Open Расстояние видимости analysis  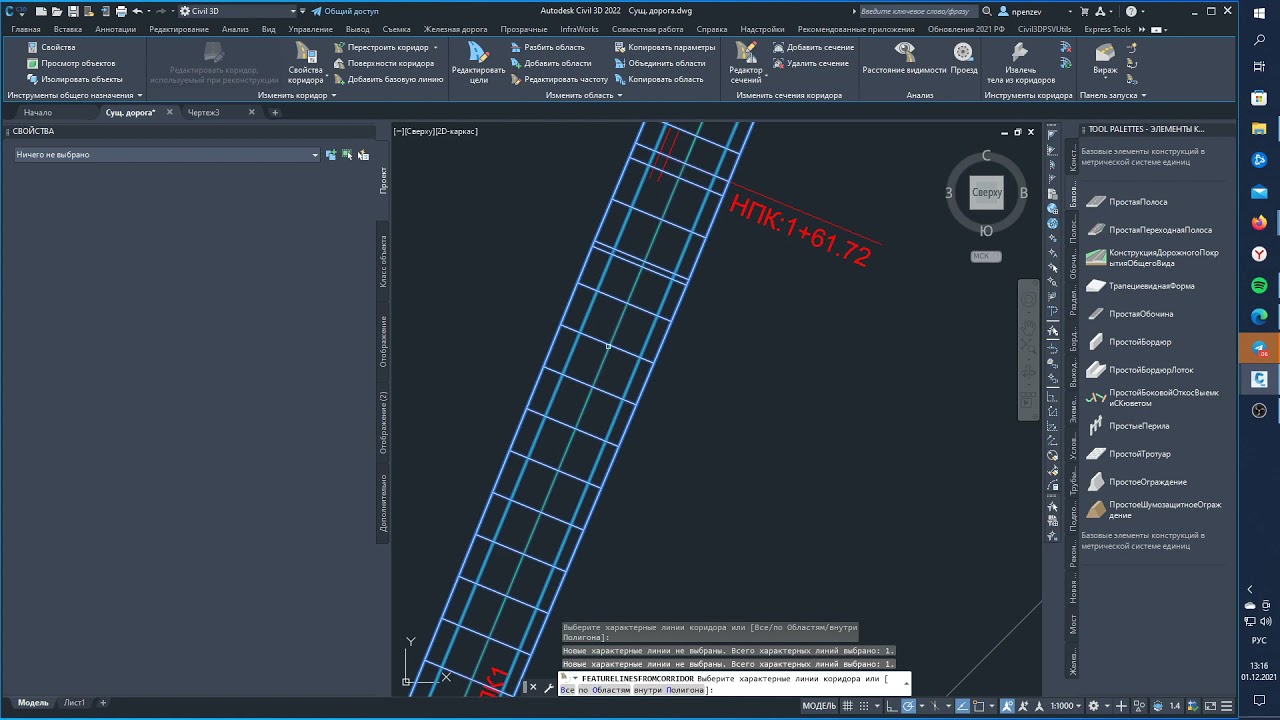pyautogui.click(x=905, y=58)
